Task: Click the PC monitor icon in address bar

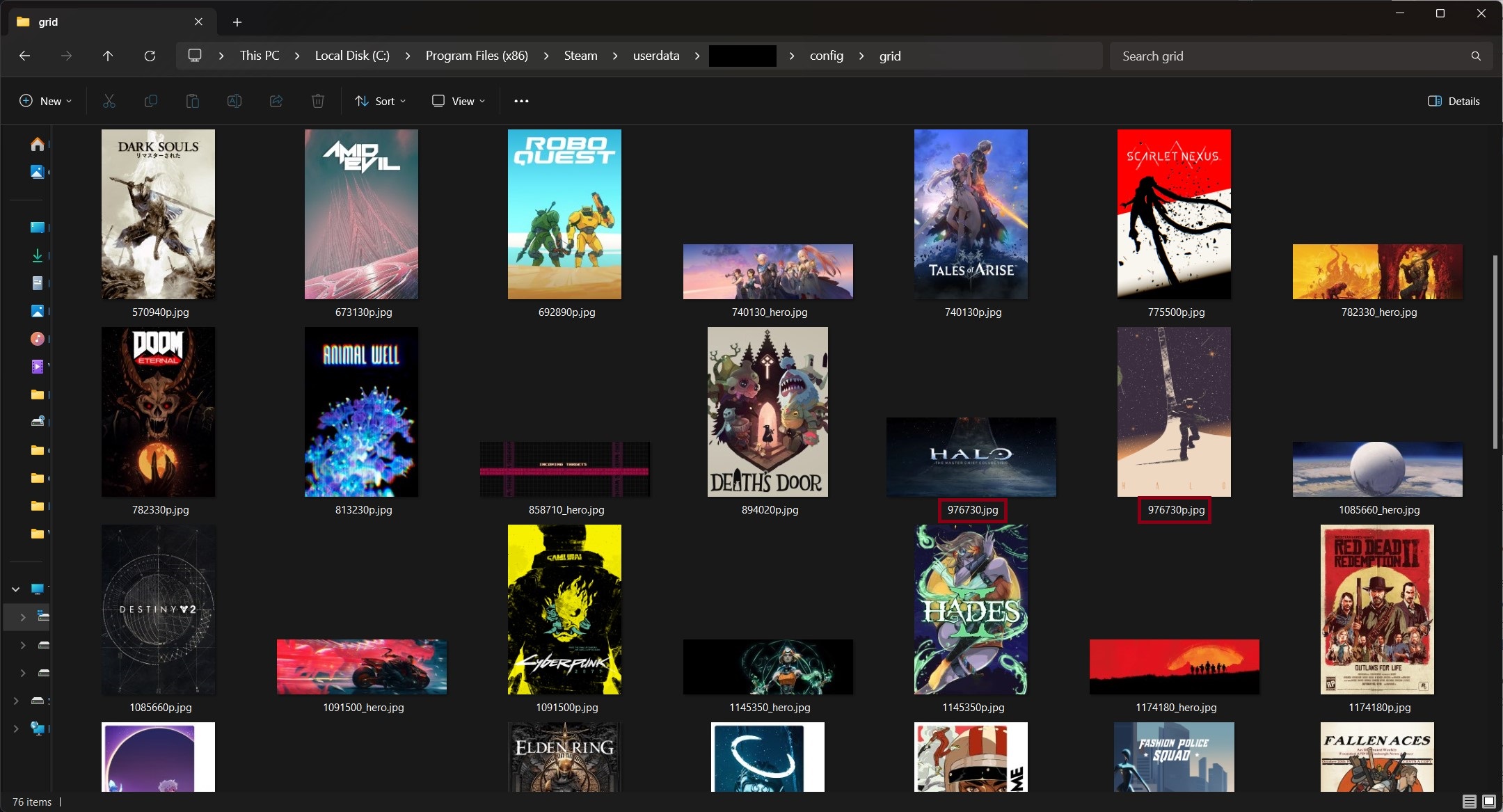Action: coord(195,56)
